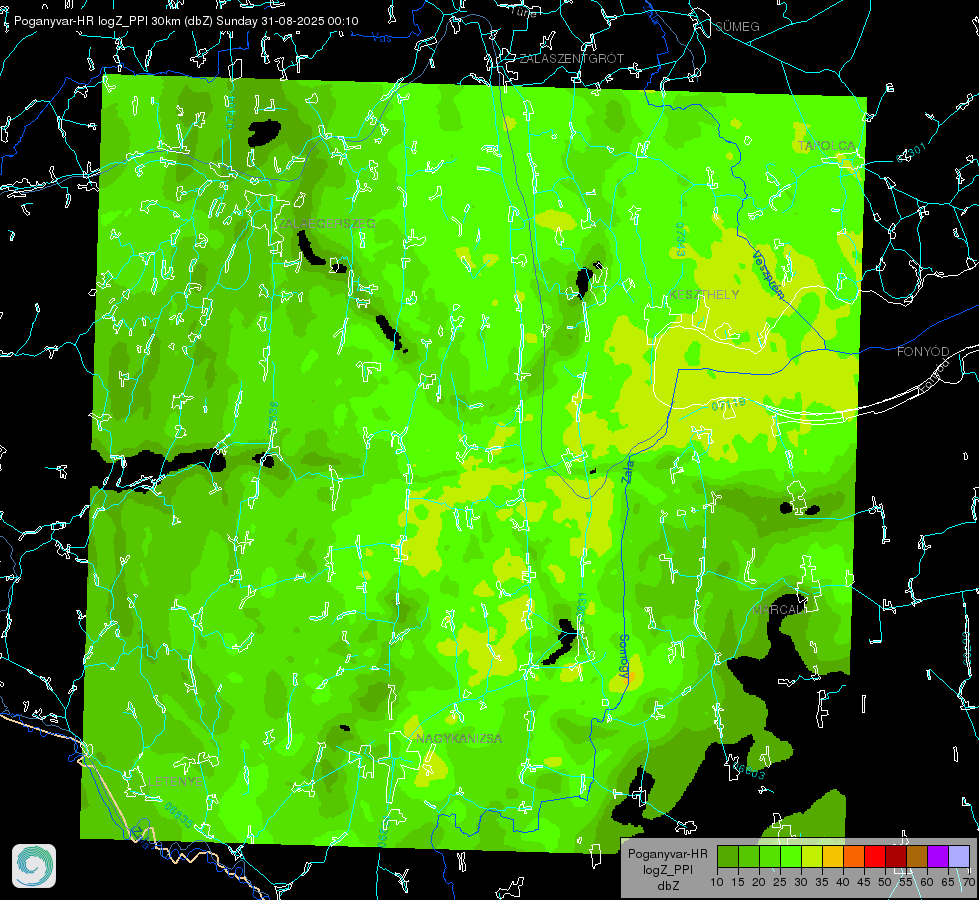Image resolution: width=979 pixels, height=900 pixels.
Task: Select the NAGYKANIZSA city label
Action: pos(459,738)
